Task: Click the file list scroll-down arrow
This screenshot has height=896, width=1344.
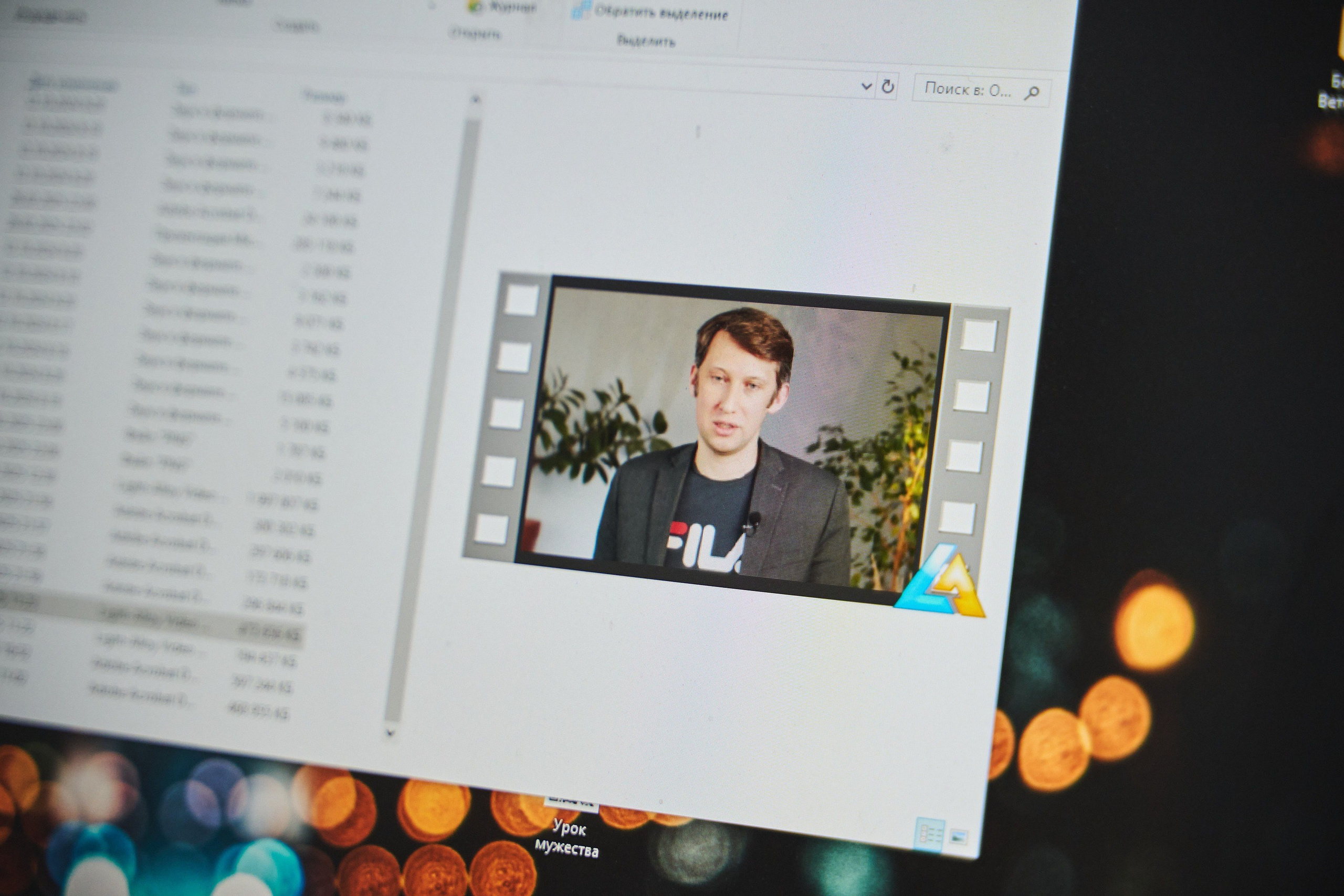Action: tap(390, 733)
